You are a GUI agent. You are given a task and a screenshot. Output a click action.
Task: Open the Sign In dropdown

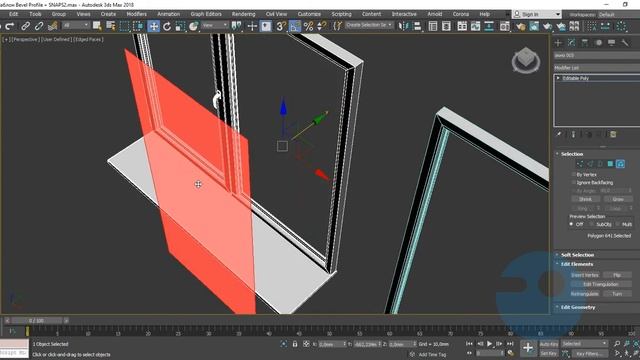pyautogui.click(x=538, y=14)
